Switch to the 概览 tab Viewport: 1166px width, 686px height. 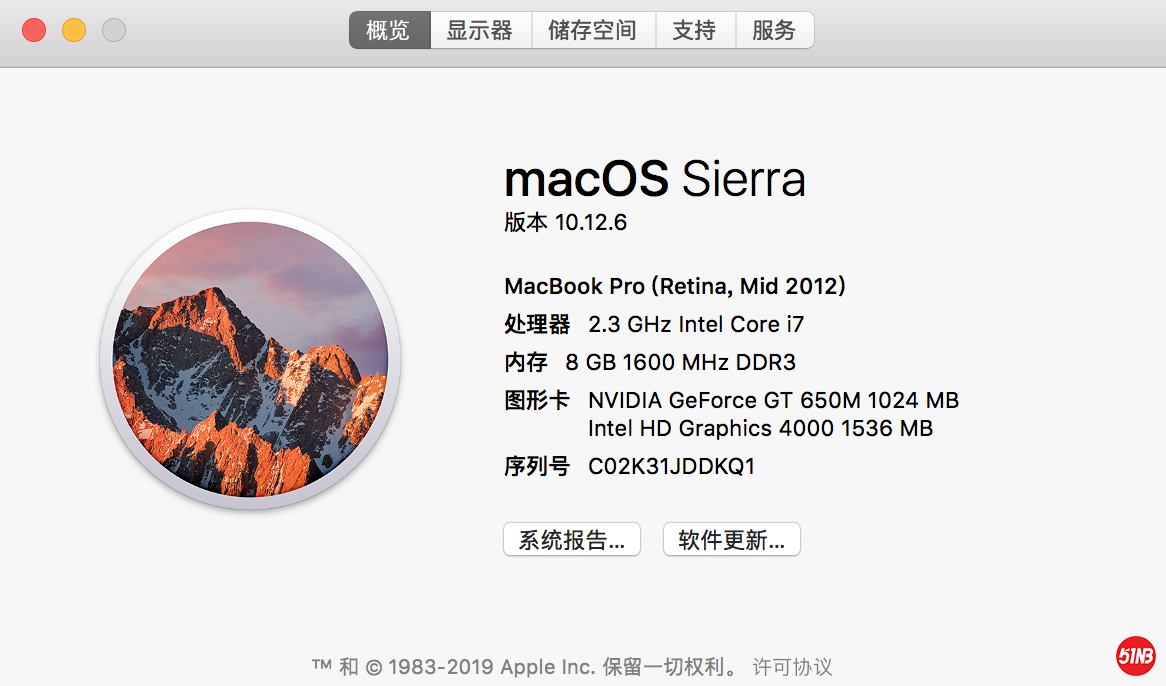click(389, 31)
